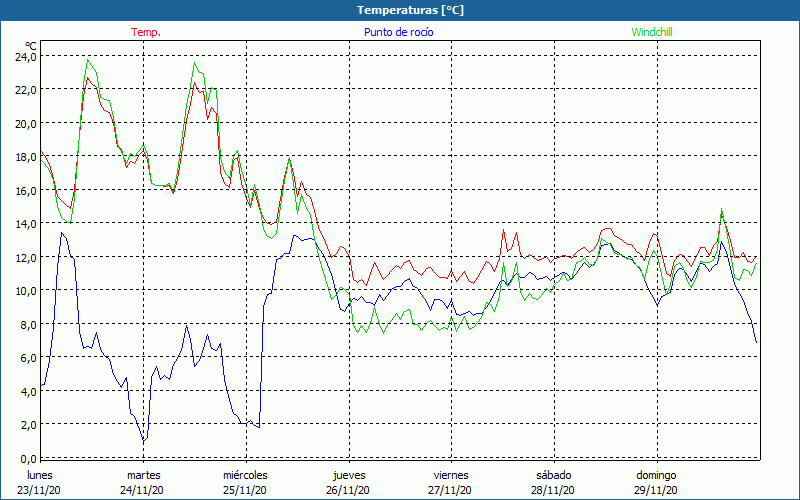
Task: Click the '25/11/20' date label
Action: (244, 490)
